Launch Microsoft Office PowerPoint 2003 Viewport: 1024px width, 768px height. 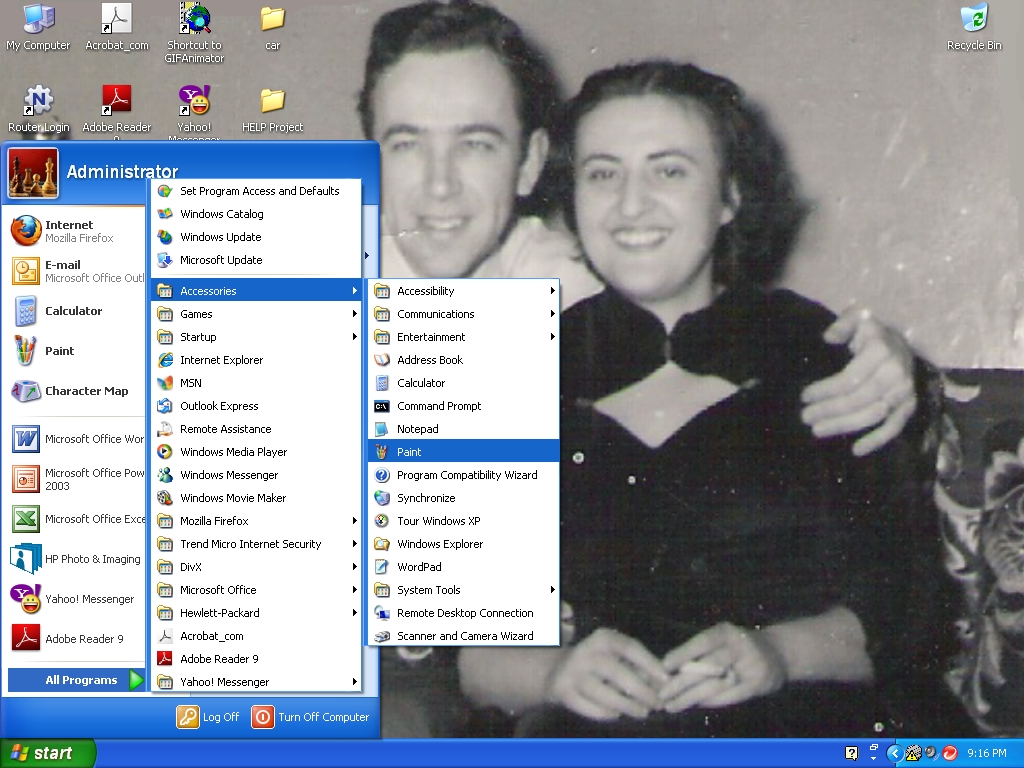pos(74,479)
